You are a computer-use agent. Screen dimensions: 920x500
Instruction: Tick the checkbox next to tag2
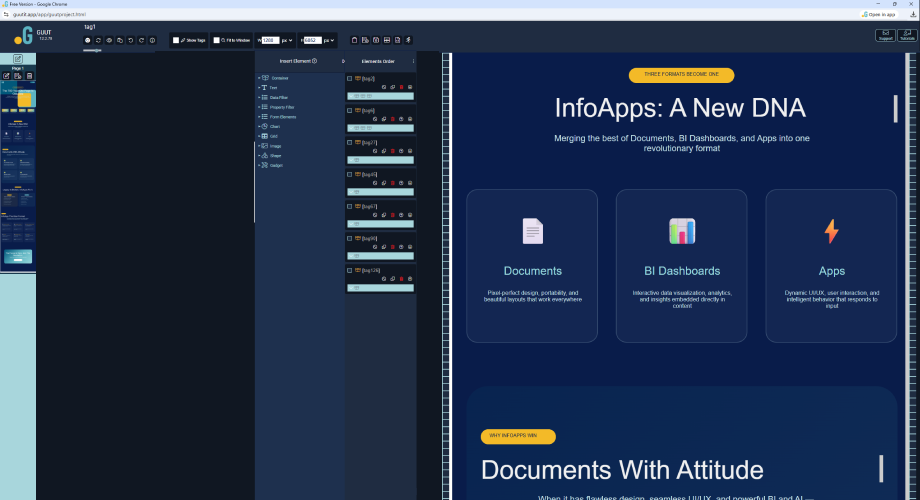pos(349,78)
